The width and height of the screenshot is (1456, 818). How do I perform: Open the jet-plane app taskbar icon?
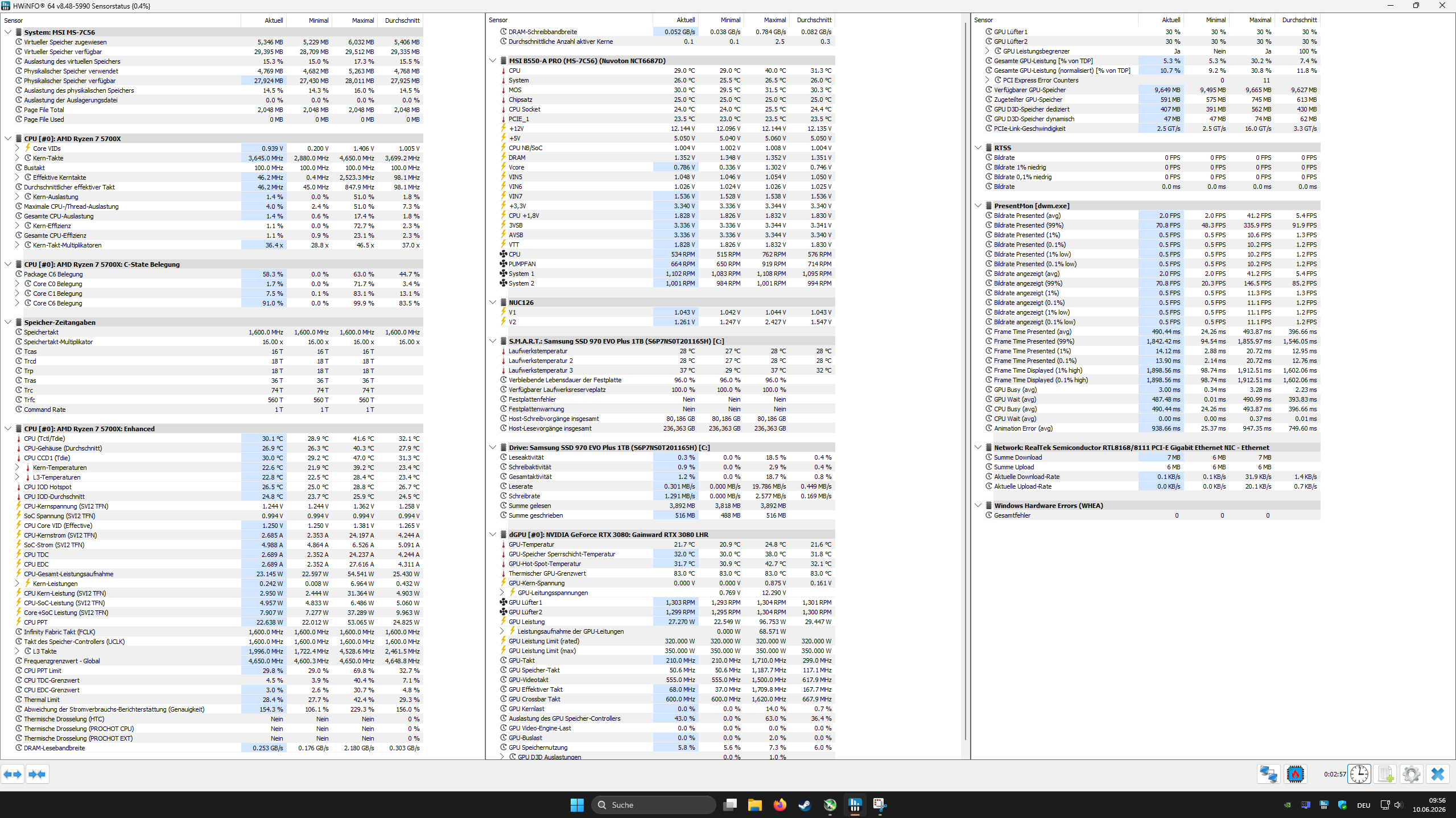pyautogui.click(x=830, y=805)
